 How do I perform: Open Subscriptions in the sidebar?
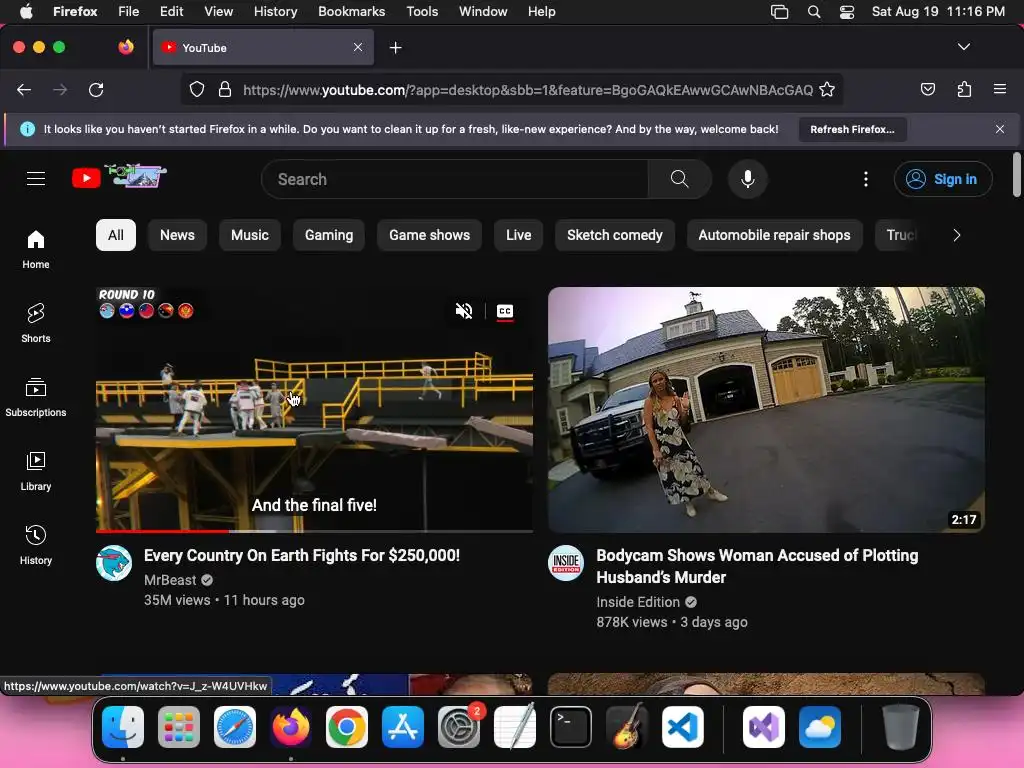point(36,397)
